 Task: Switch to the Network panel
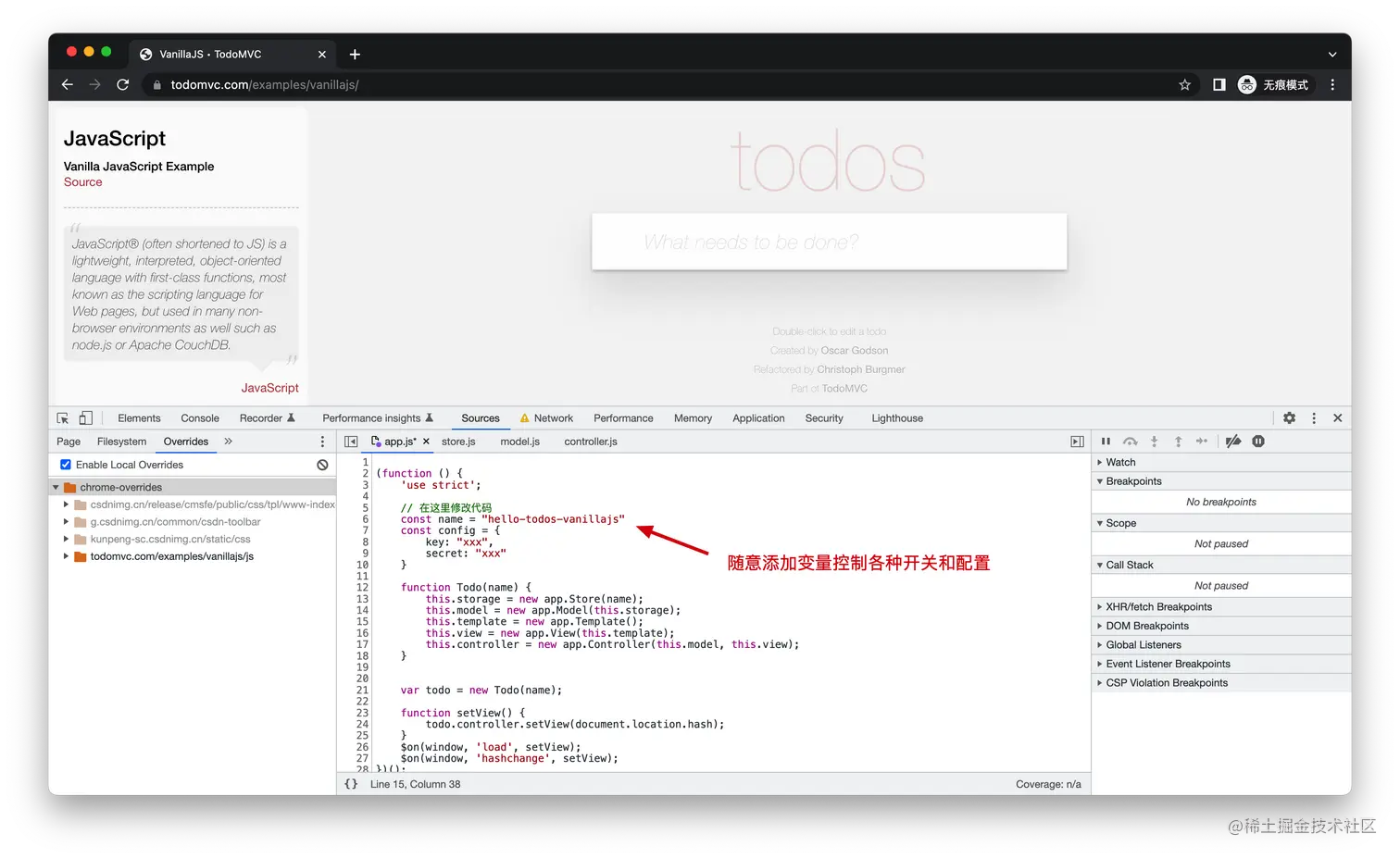[546, 418]
